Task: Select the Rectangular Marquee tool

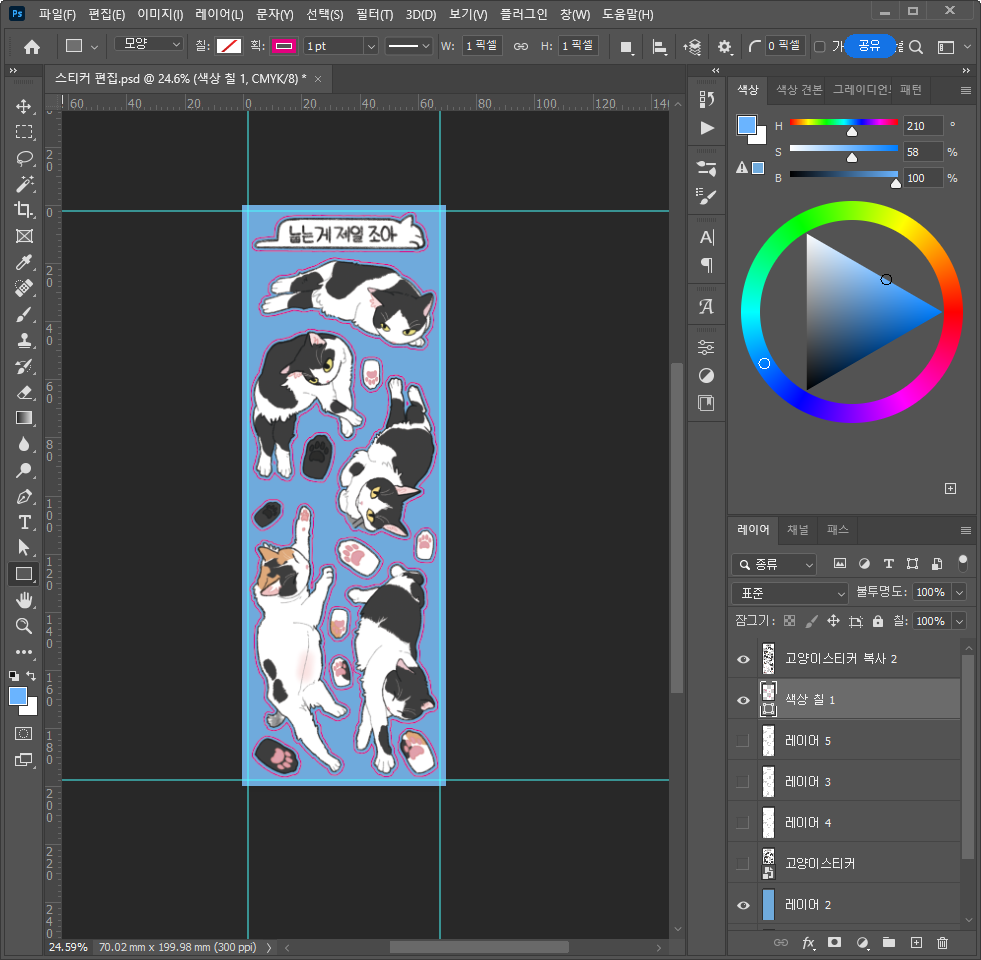Action: point(24,132)
